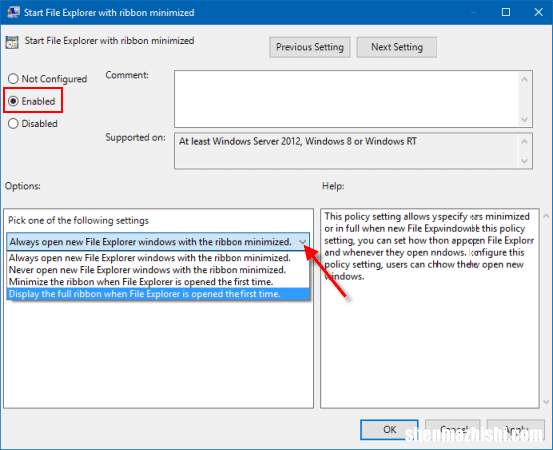The image size is (553, 450).
Task: Click the Supported on scroll up arrow
Action: pyautogui.click(x=524, y=141)
